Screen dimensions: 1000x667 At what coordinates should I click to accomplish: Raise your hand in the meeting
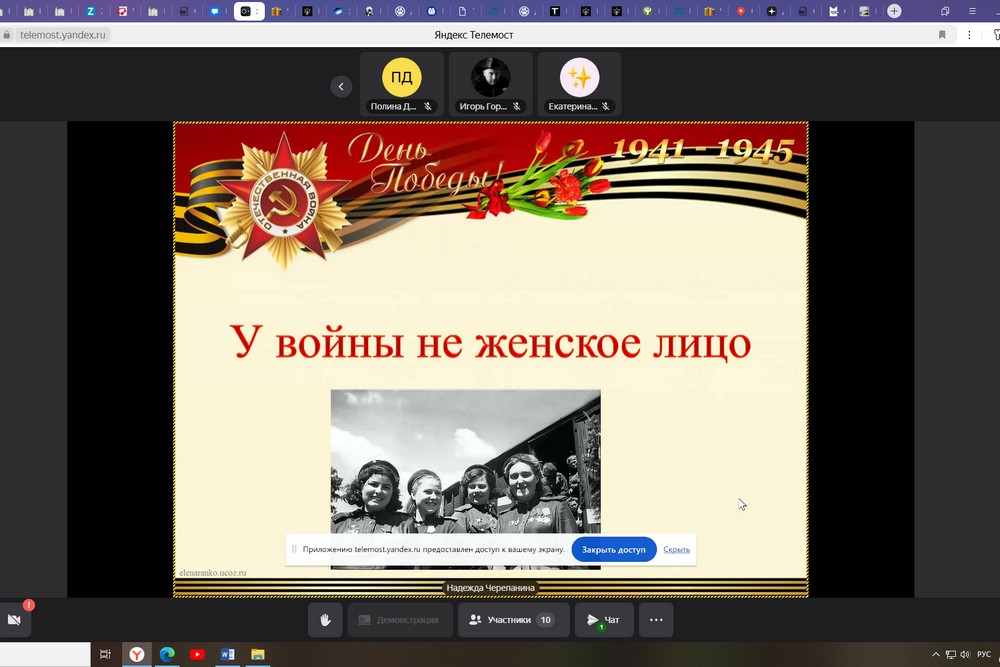coord(325,620)
